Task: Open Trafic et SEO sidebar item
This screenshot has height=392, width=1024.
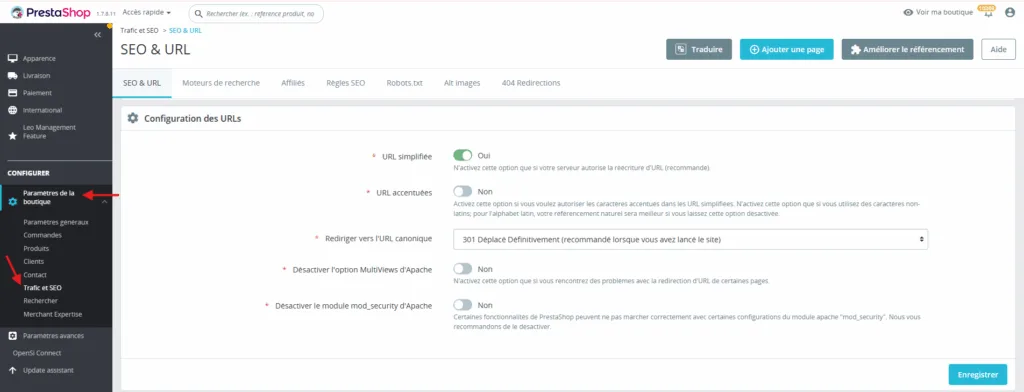Action: tap(42, 287)
